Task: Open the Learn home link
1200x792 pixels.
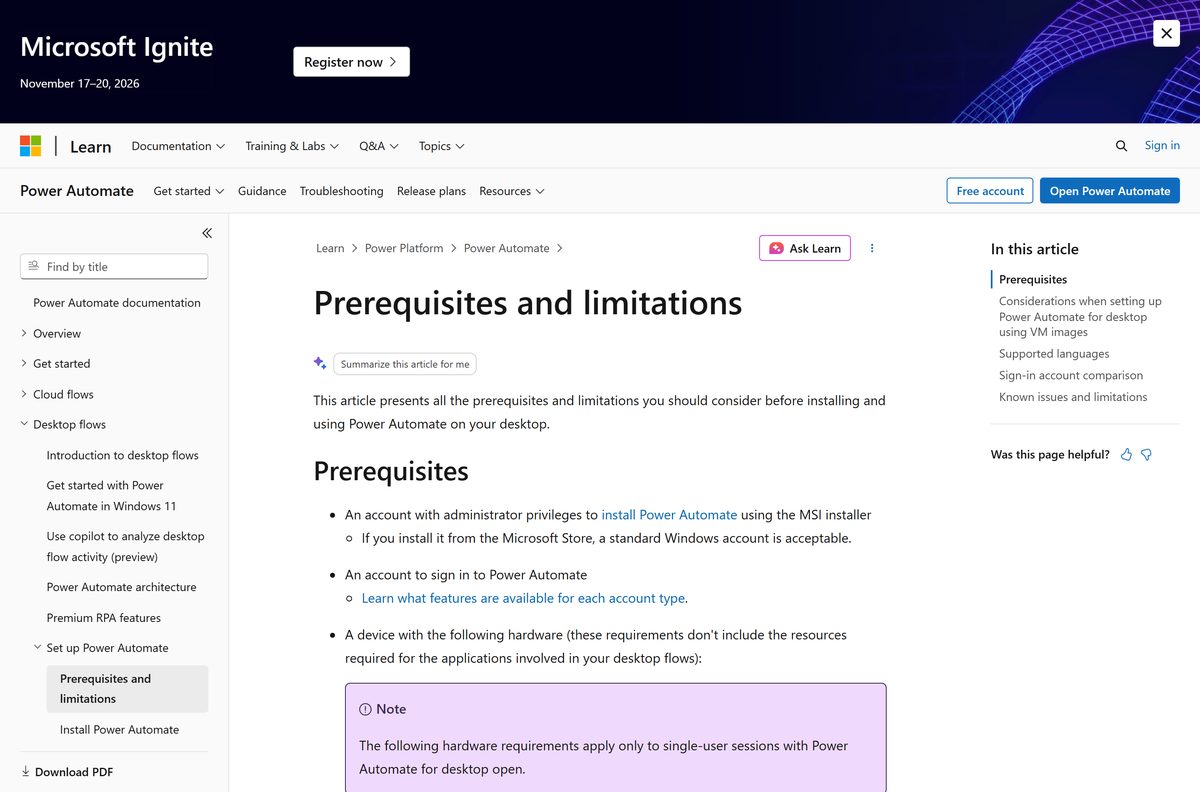Action: click(x=90, y=146)
